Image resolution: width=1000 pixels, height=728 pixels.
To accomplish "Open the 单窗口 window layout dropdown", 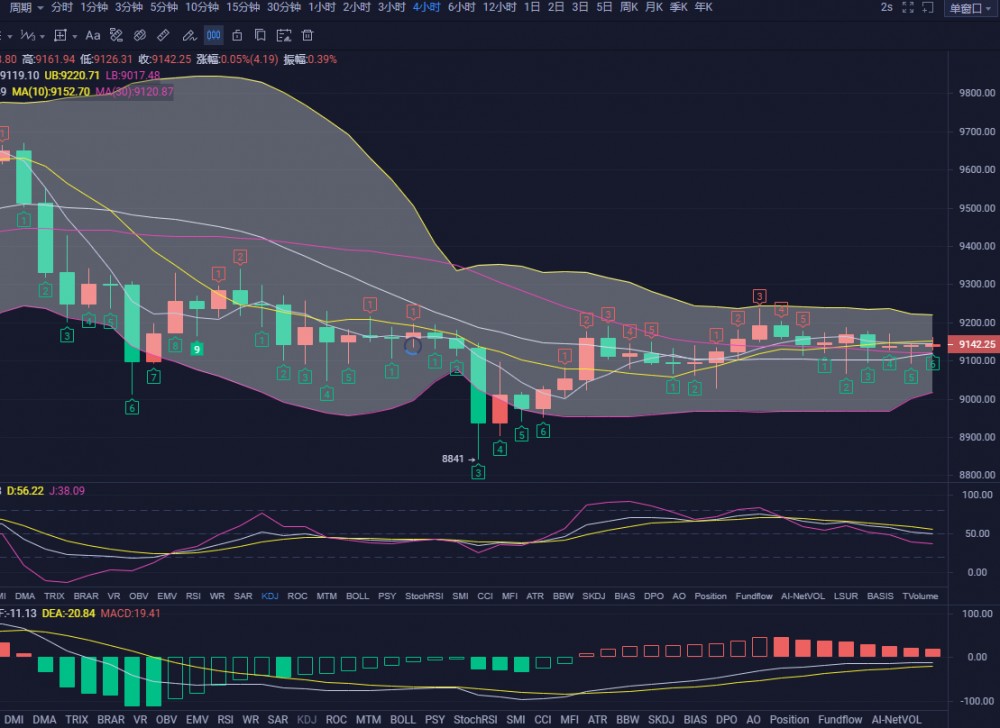I will 969,8.
